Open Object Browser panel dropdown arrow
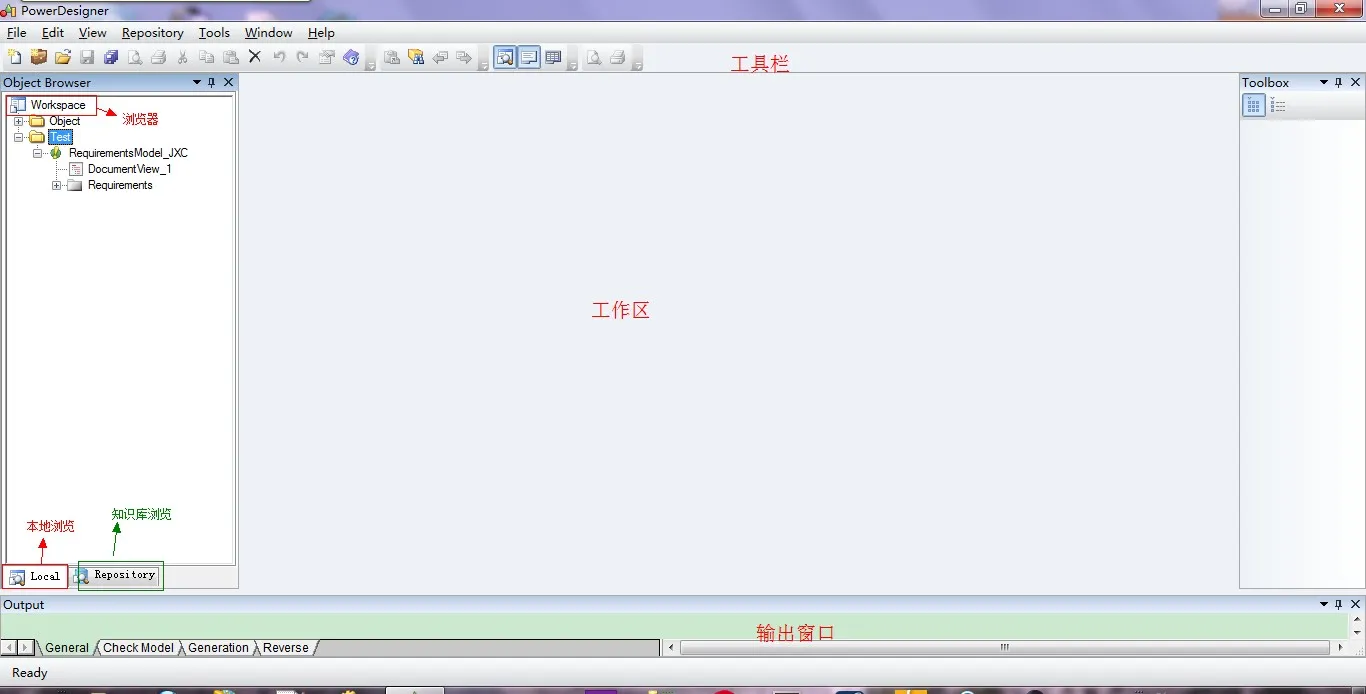 point(197,82)
